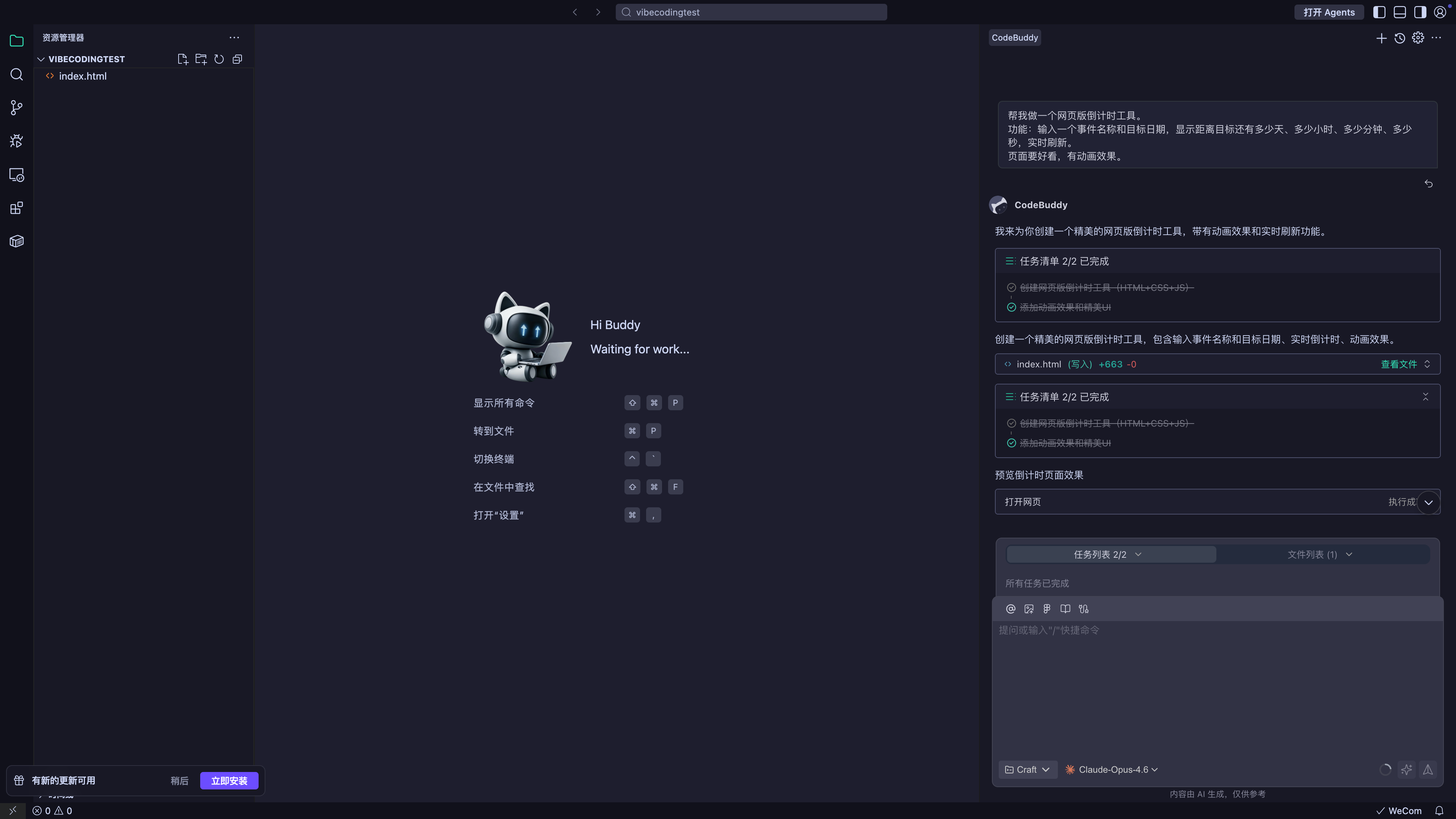
Task: Open the Run and Debug view
Action: (x=16, y=141)
